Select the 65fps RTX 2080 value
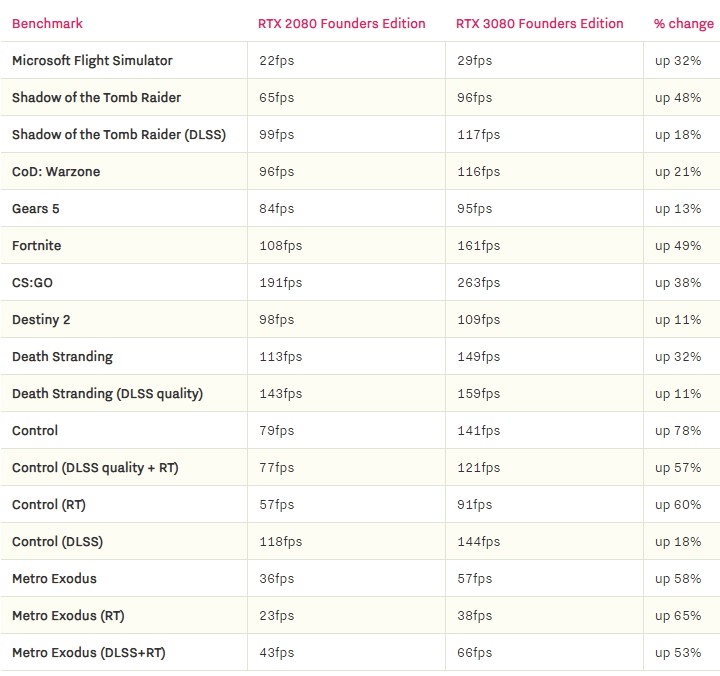The width and height of the screenshot is (720, 676). (x=276, y=98)
